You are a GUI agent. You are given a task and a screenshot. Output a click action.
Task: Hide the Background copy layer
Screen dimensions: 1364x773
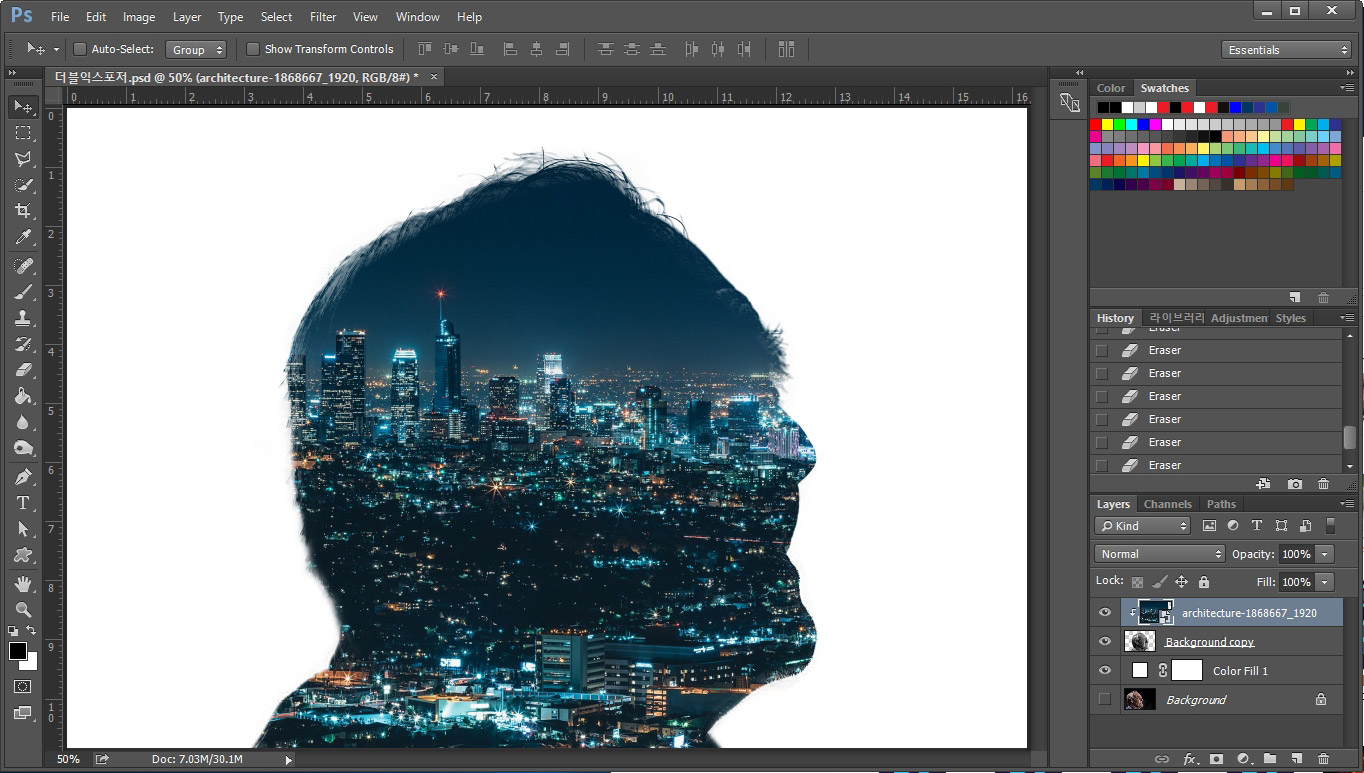[1105, 642]
